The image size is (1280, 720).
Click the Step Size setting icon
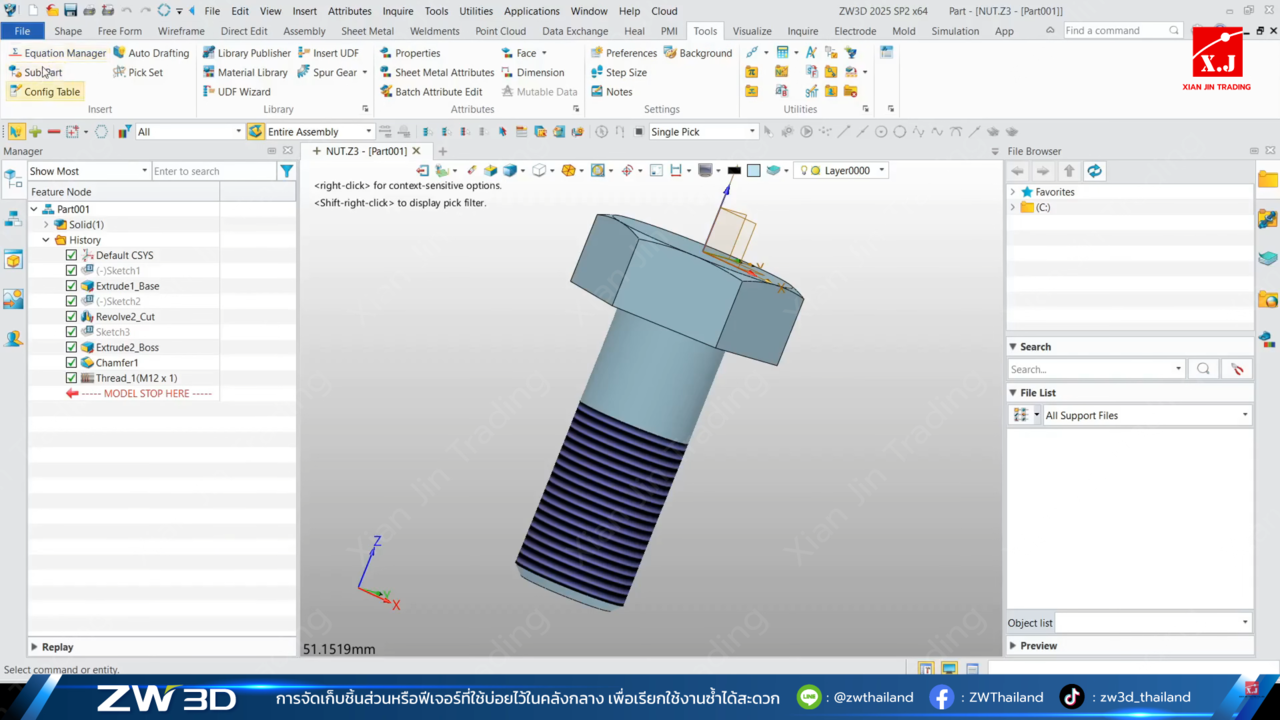(x=596, y=73)
